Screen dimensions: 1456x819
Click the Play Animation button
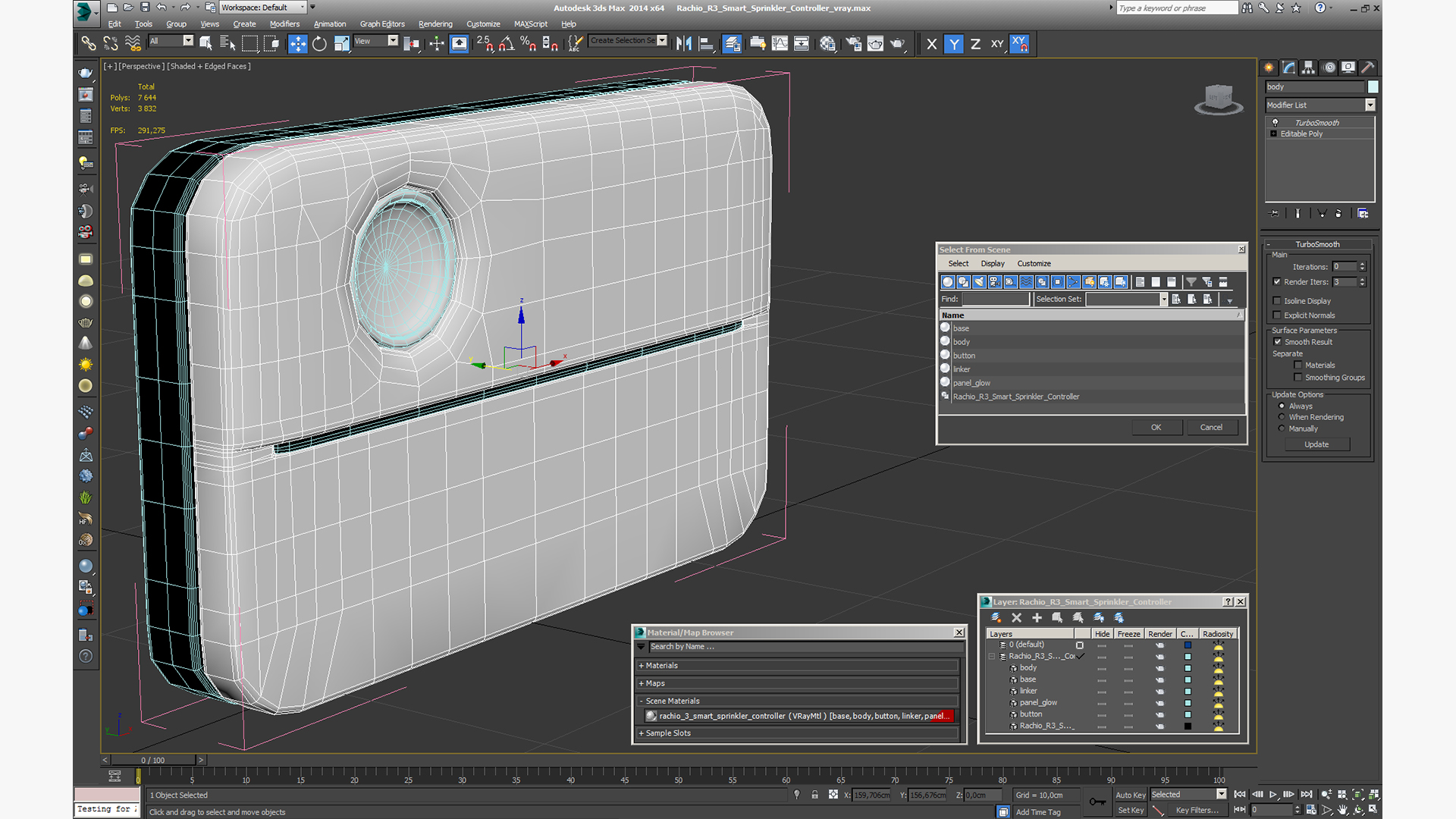[x=1272, y=794]
